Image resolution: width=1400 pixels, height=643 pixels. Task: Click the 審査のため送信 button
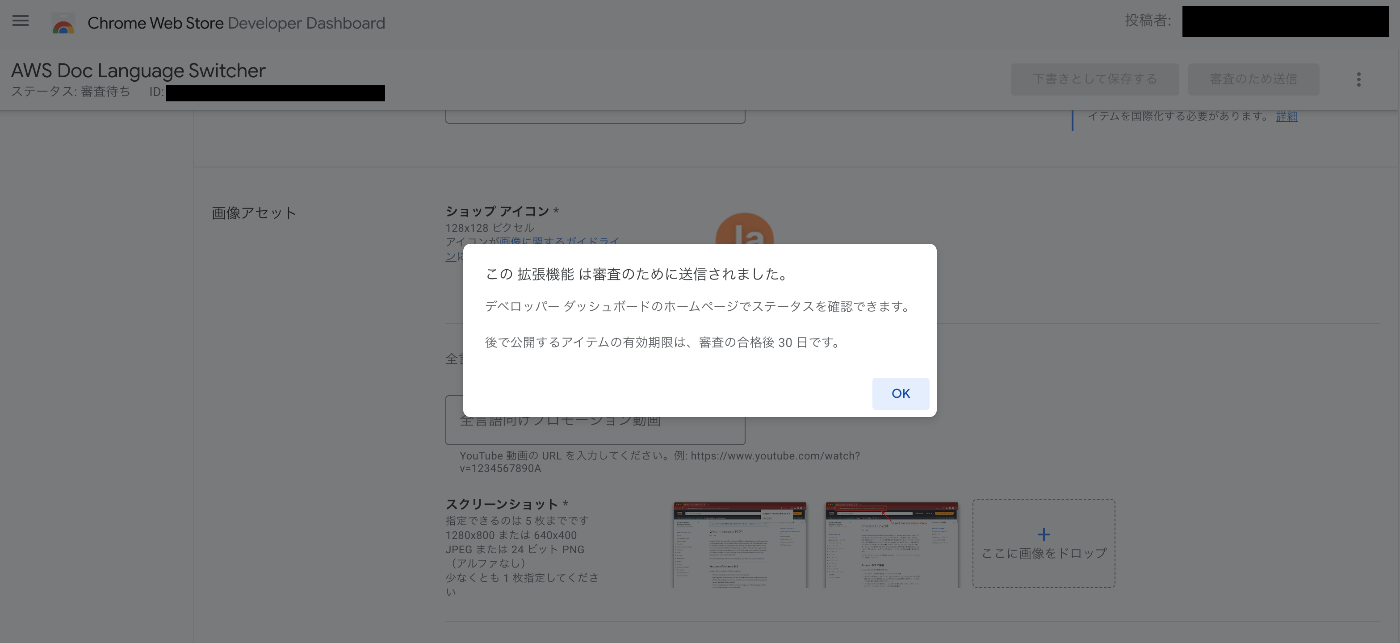click(1253, 79)
